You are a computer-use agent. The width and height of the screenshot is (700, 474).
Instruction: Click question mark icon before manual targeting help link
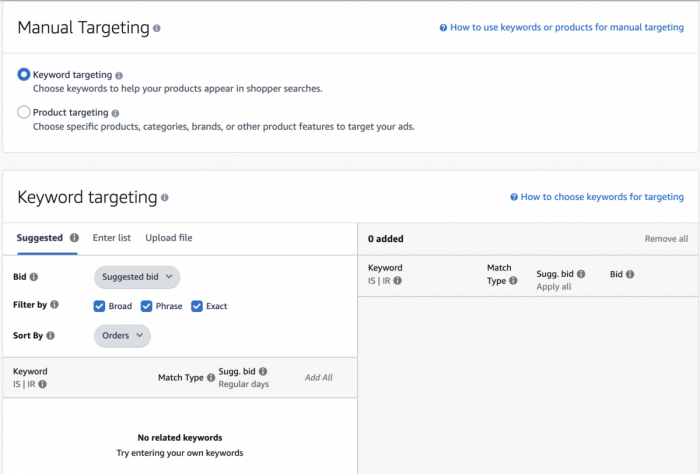pos(443,28)
